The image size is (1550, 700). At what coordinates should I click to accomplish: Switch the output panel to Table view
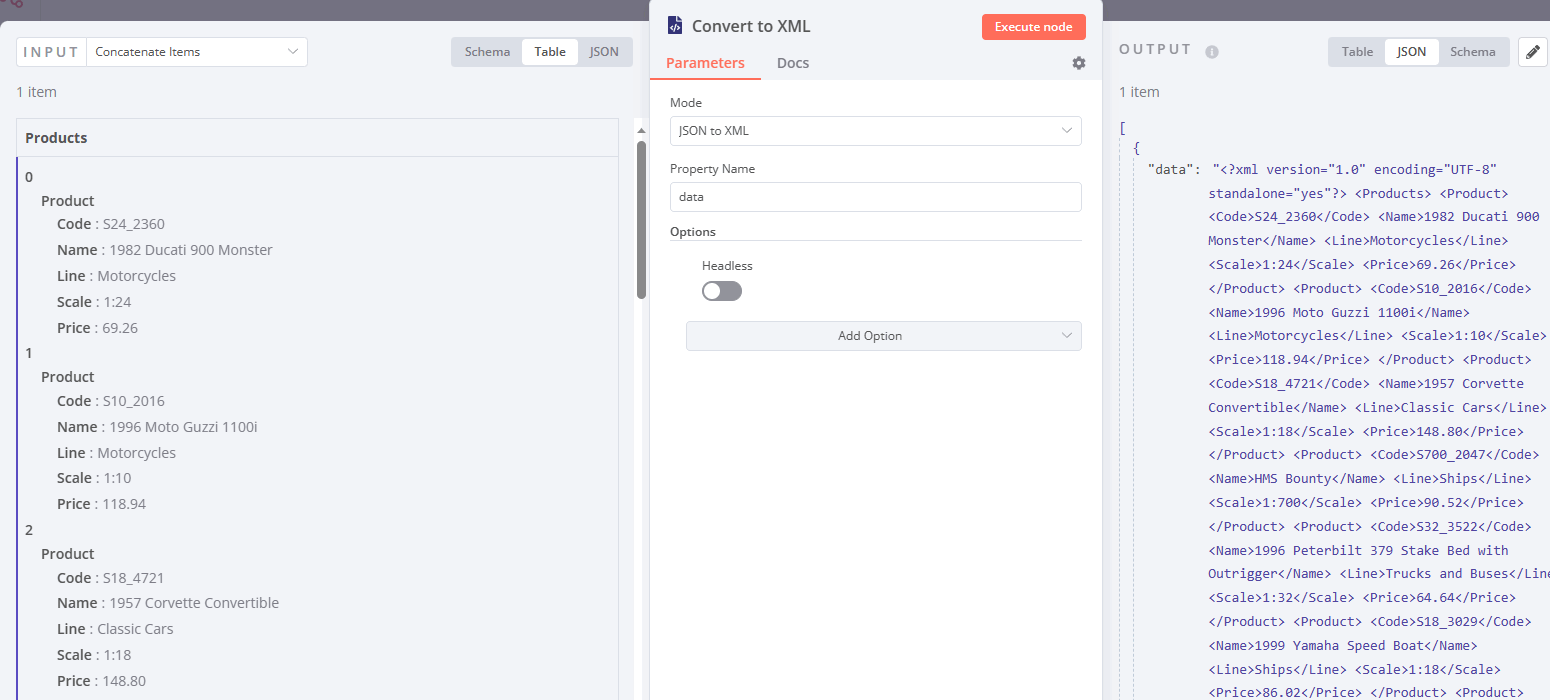tap(1355, 51)
